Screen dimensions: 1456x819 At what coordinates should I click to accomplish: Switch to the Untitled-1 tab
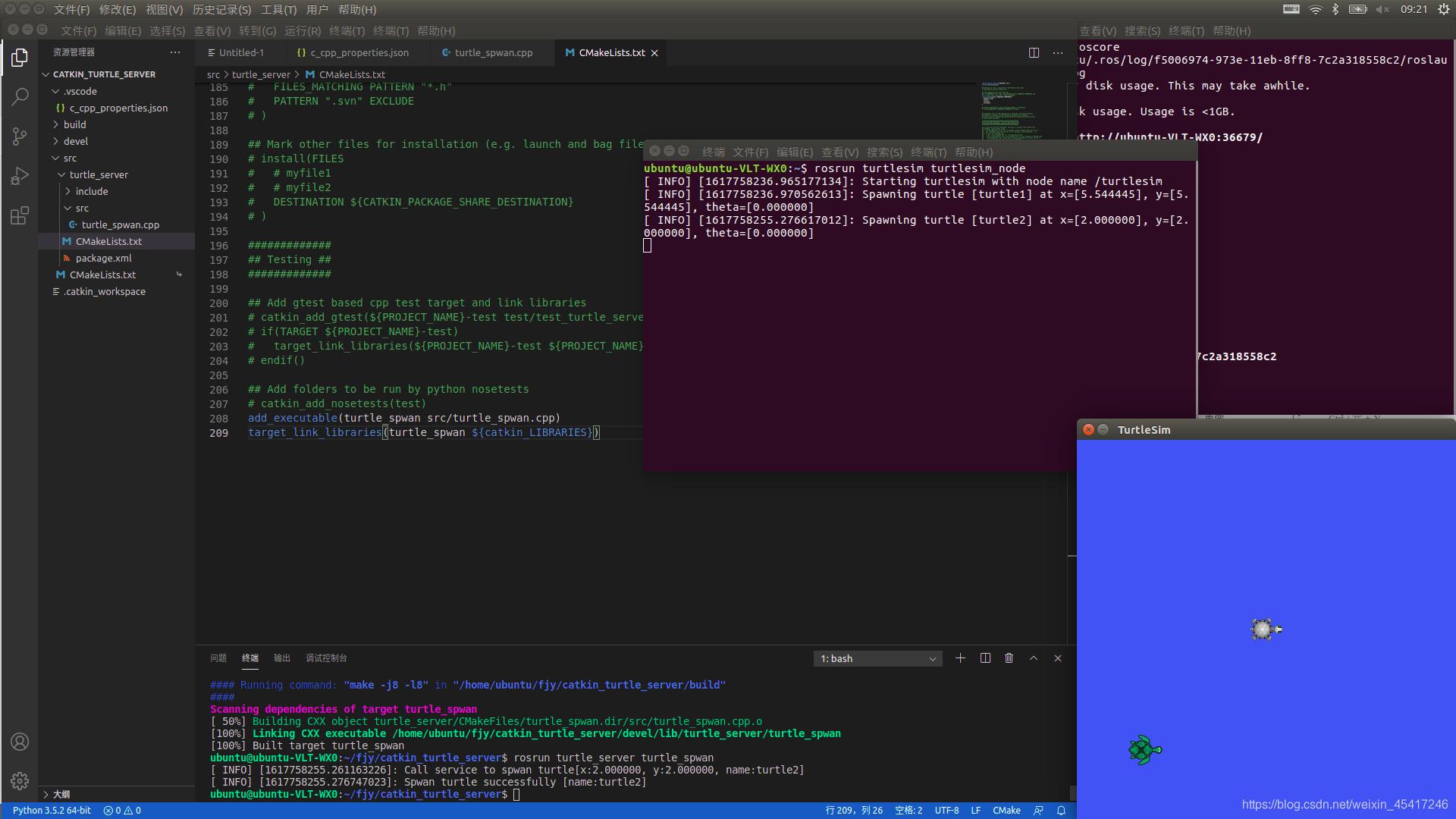point(241,53)
